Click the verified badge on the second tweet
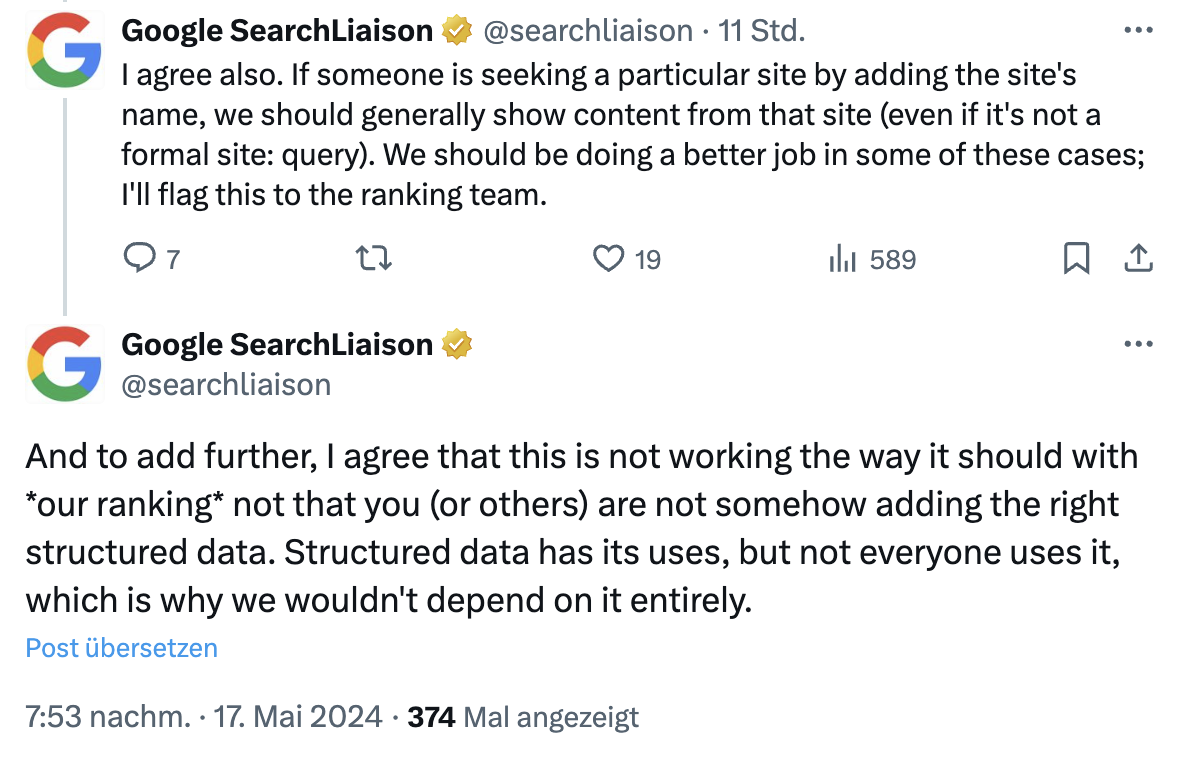Viewport: 1180px width, 766px height. pyautogui.click(x=457, y=345)
